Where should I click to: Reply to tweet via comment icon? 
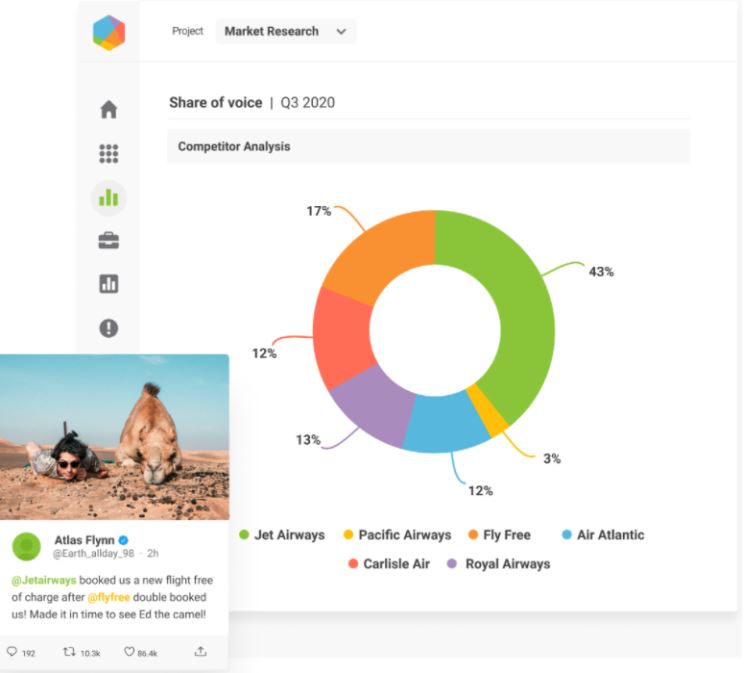(x=12, y=652)
